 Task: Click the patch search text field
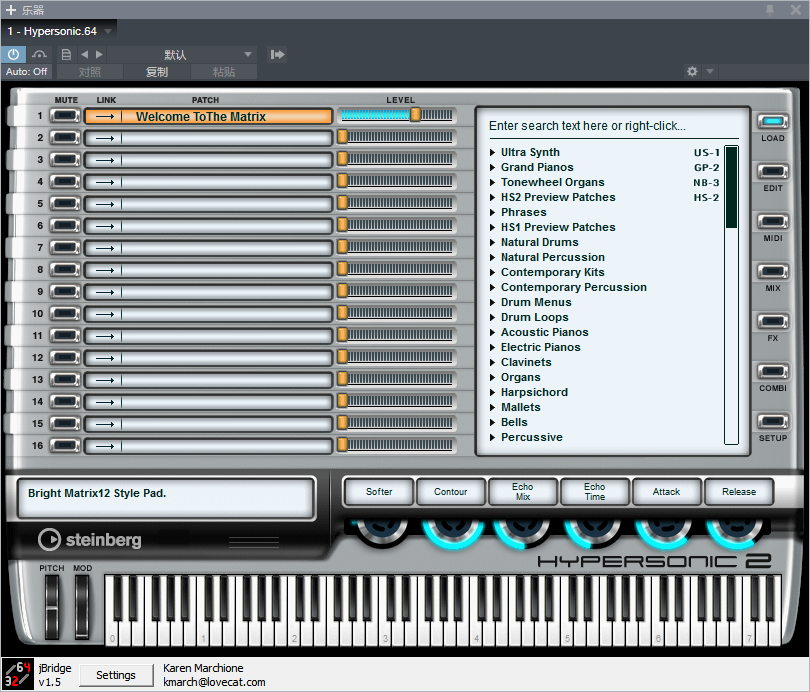(600, 126)
